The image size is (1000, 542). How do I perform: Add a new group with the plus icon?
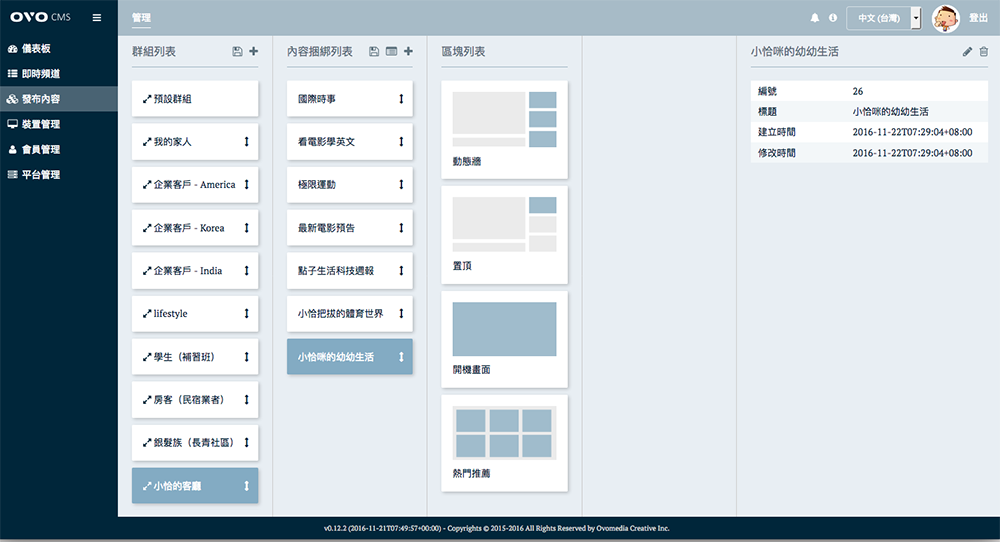(253, 51)
